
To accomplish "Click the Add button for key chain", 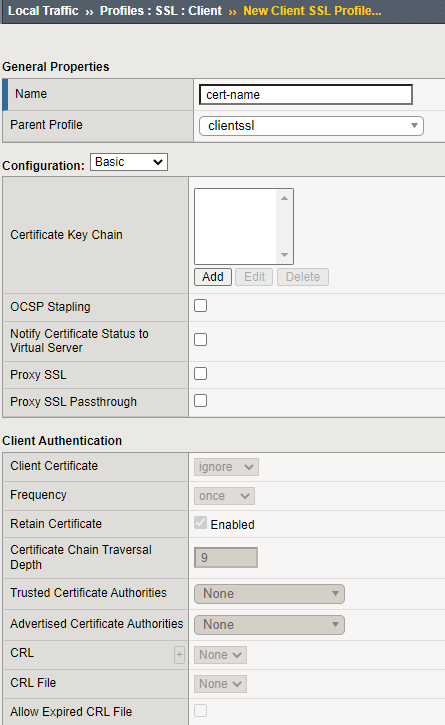I will 213,277.
